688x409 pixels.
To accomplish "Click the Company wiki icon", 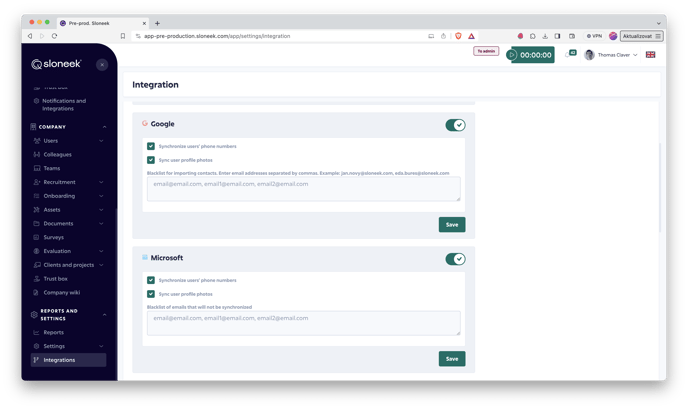I will click(x=37, y=293).
